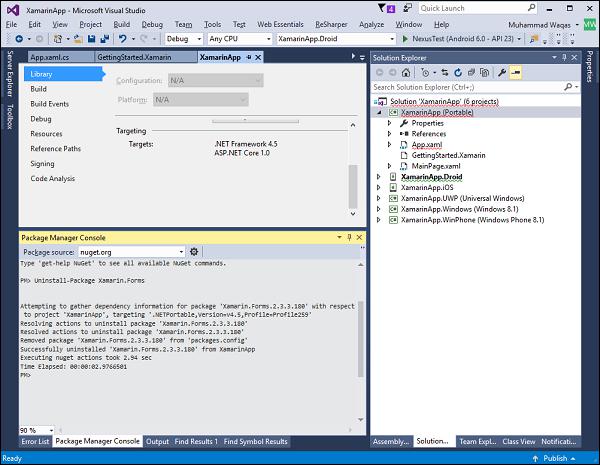600x465 pixels.
Task: Switch to the GettingStarted.Xamarin tab
Action: point(146,57)
